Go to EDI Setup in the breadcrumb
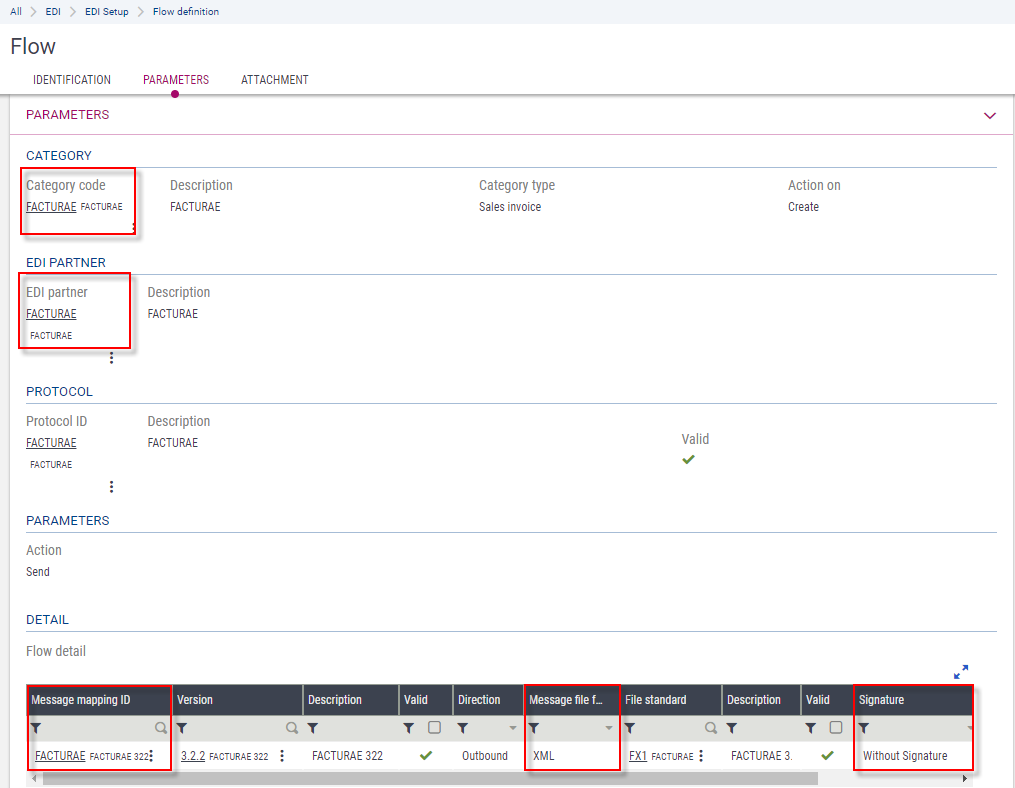The width and height of the screenshot is (1015, 788). (107, 12)
